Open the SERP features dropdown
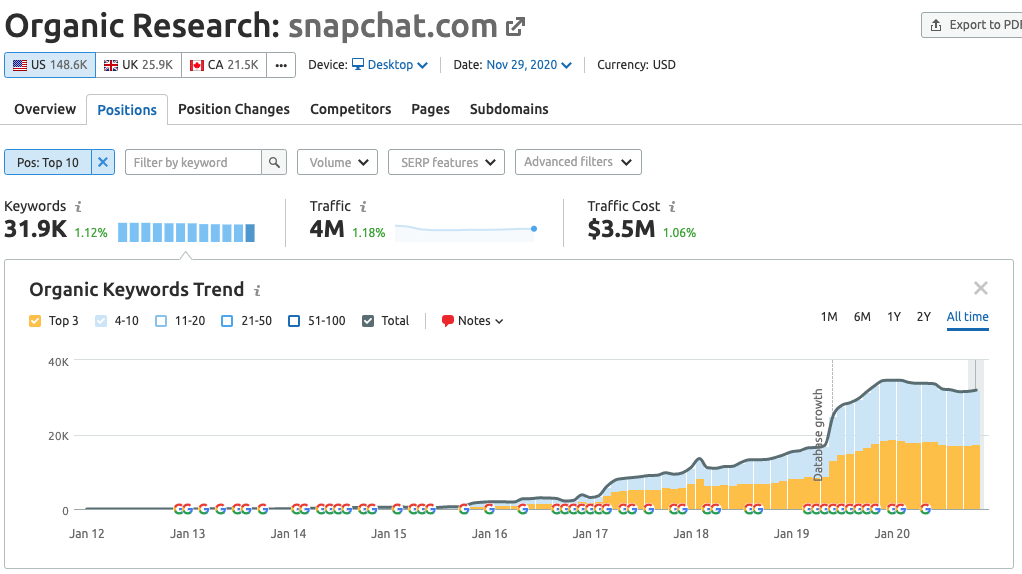The image size is (1022, 574). tap(446, 162)
